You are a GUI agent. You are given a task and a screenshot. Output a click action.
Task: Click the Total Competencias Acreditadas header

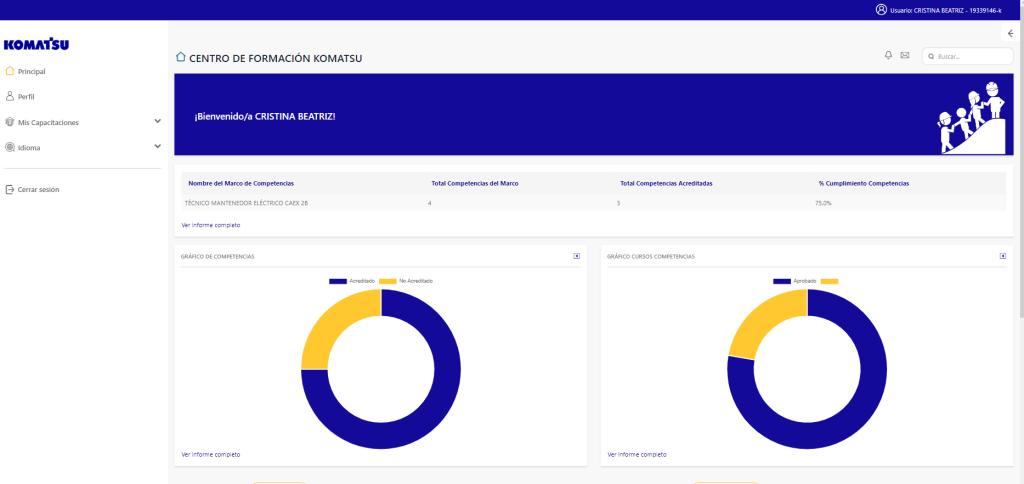tap(666, 184)
